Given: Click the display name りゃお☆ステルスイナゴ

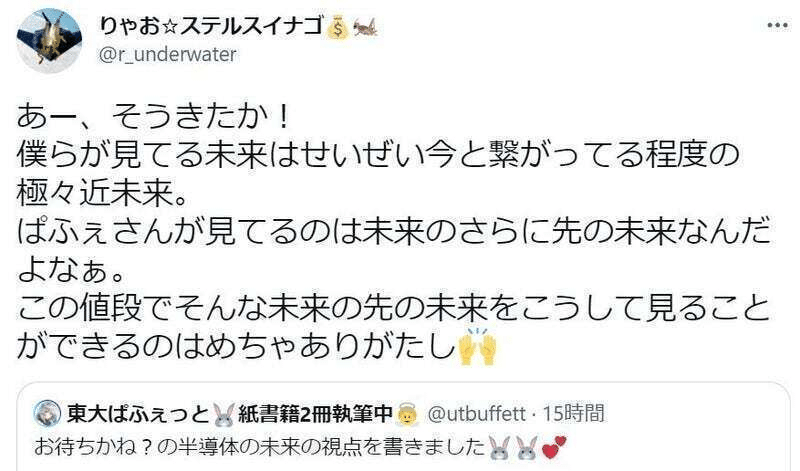Looking at the screenshot, I should pos(210,27).
